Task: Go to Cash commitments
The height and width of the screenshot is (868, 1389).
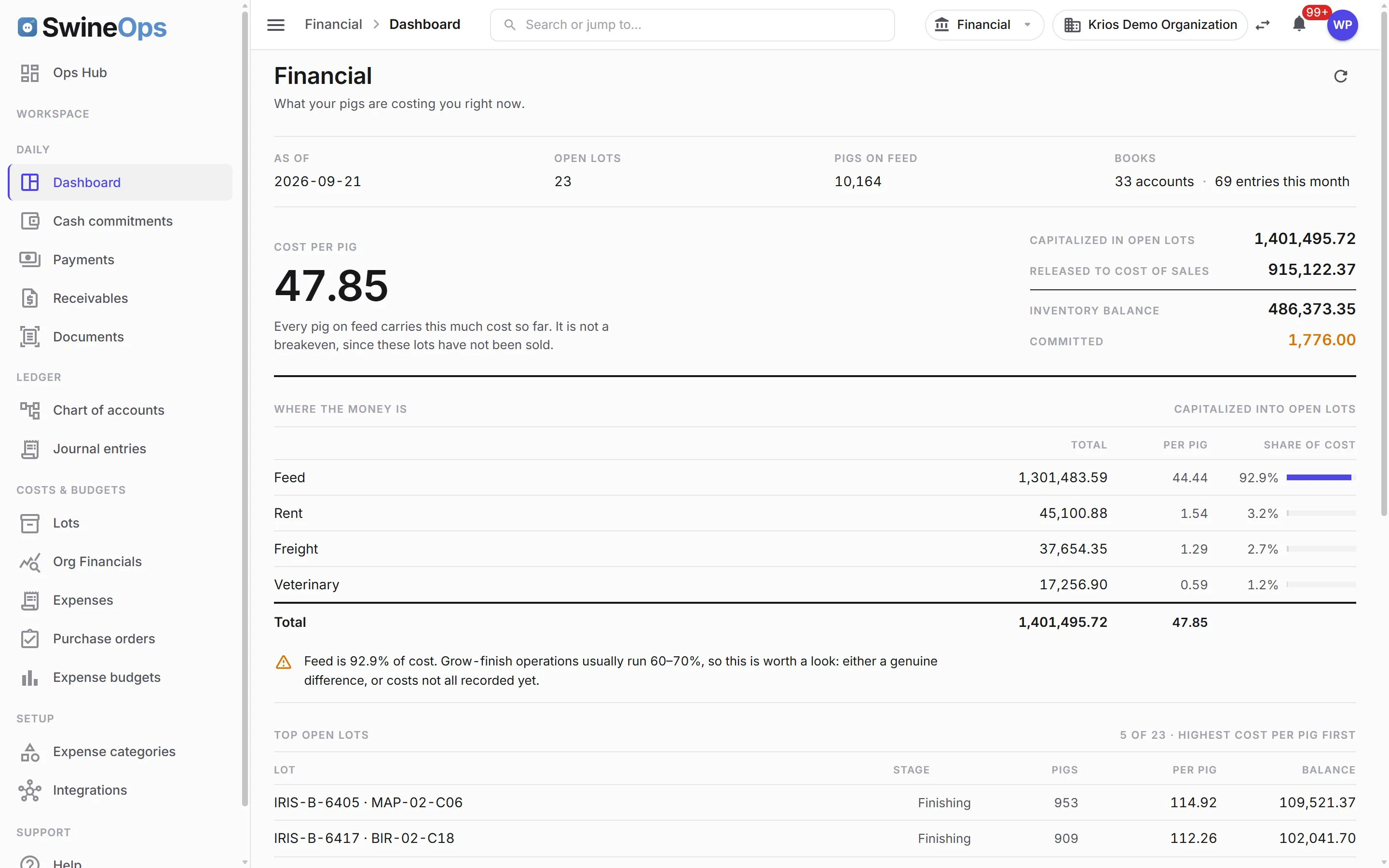Action: click(x=121, y=221)
